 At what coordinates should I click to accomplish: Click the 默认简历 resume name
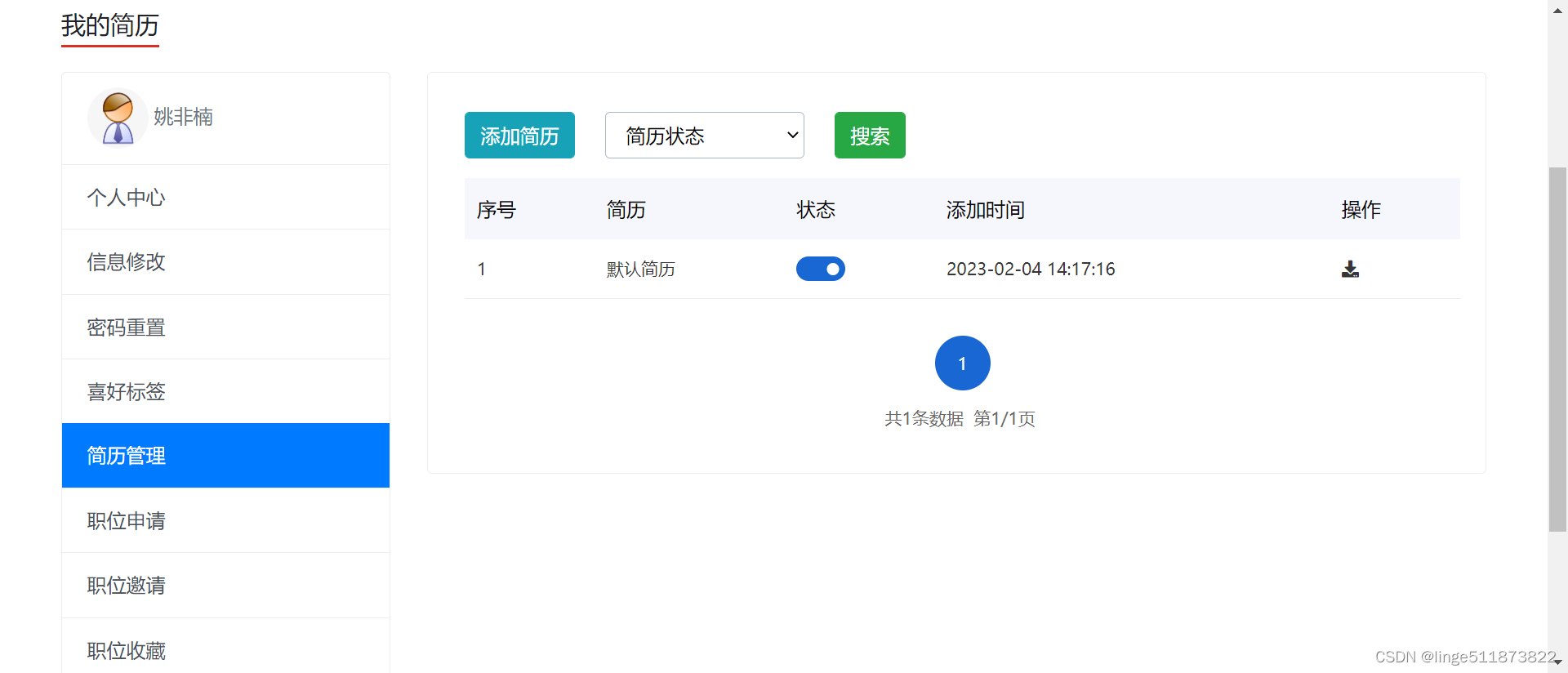(640, 270)
